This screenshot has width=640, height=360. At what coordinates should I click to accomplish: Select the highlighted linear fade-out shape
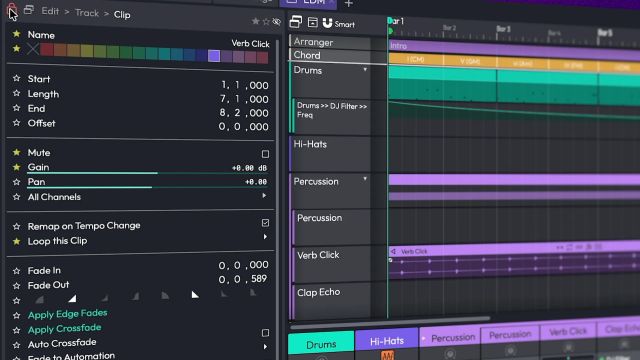(195, 294)
